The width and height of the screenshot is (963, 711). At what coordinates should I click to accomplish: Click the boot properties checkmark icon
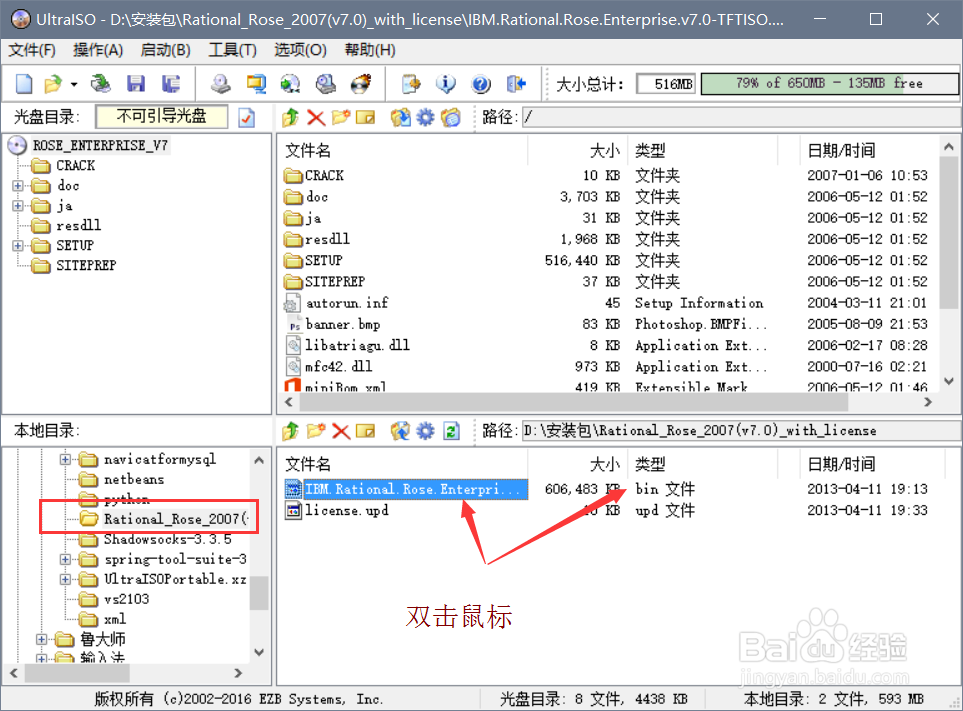tap(247, 117)
